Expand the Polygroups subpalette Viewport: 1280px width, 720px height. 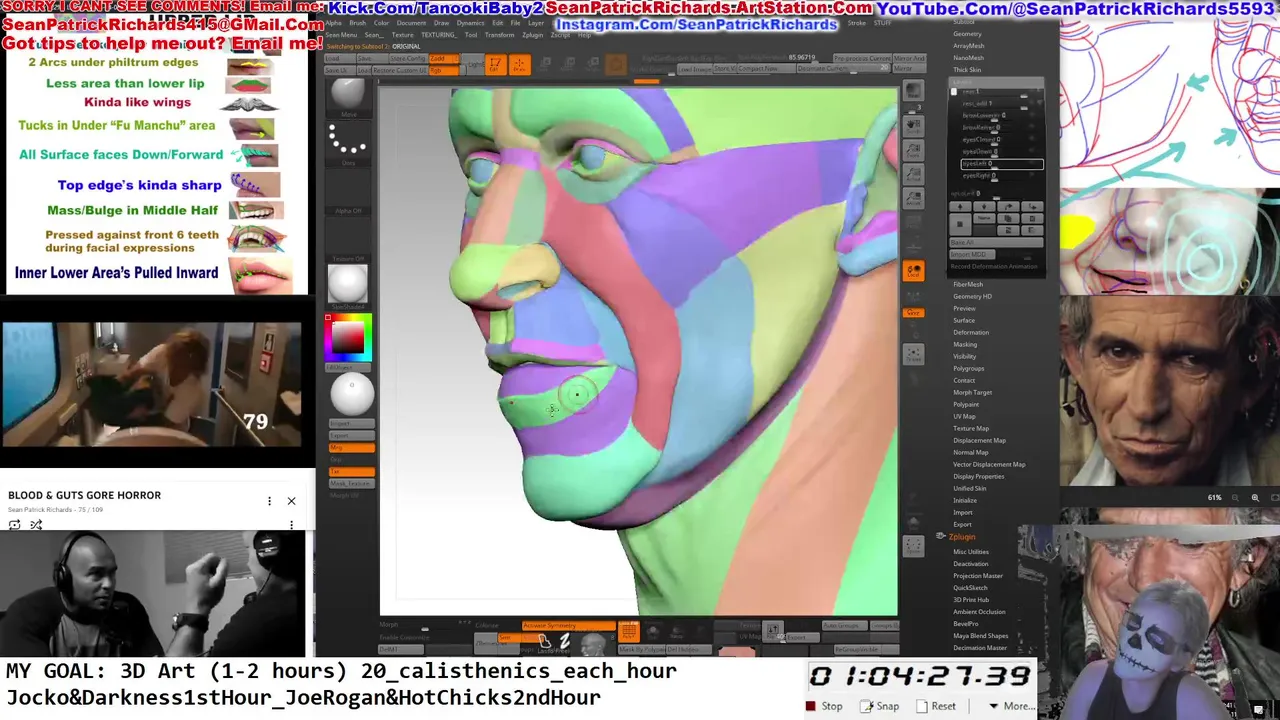(969, 368)
